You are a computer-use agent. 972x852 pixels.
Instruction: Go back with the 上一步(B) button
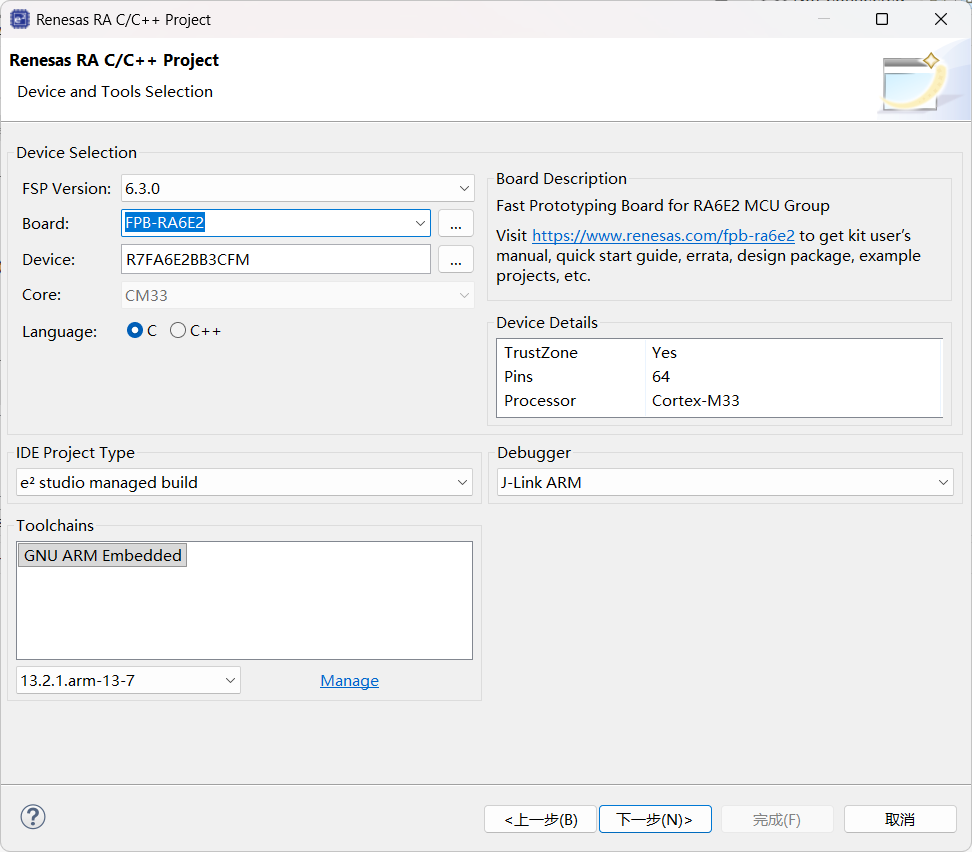[541, 819]
